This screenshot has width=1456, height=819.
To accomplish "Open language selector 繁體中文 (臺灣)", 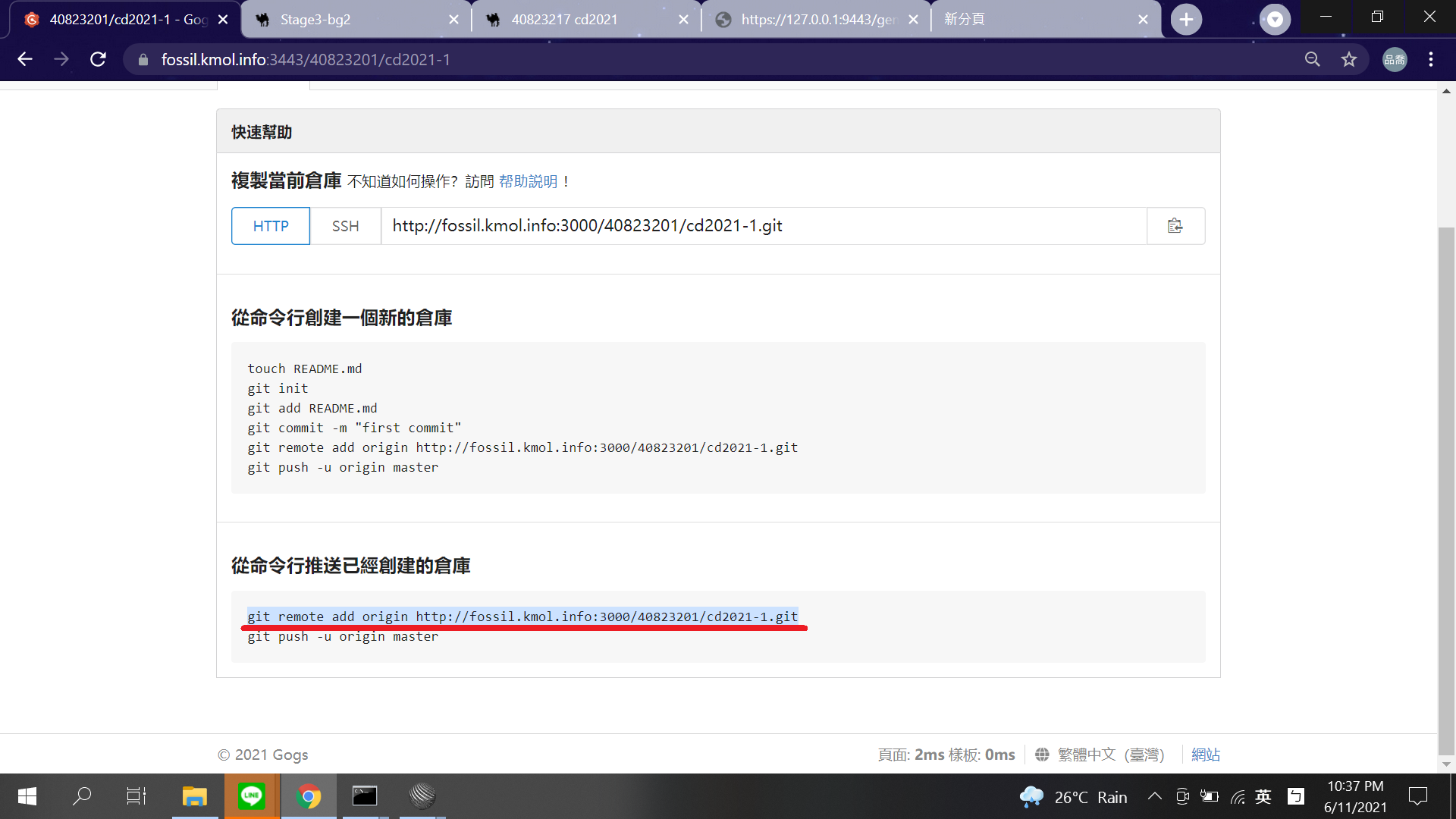I will (x=1111, y=755).
